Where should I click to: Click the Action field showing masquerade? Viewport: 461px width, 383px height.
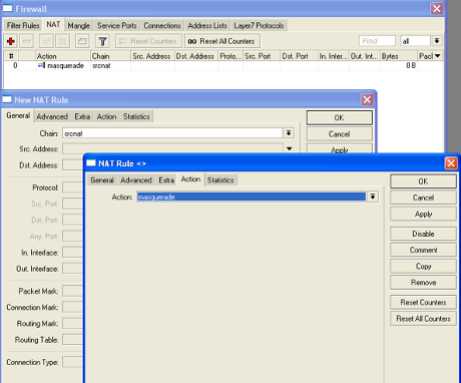252,197
